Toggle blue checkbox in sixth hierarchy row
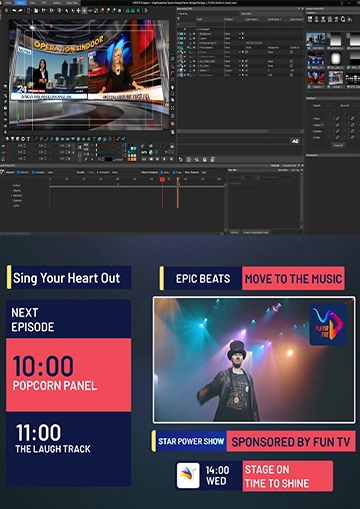Image resolution: width=360 pixels, height=509 pixels. click(246, 52)
